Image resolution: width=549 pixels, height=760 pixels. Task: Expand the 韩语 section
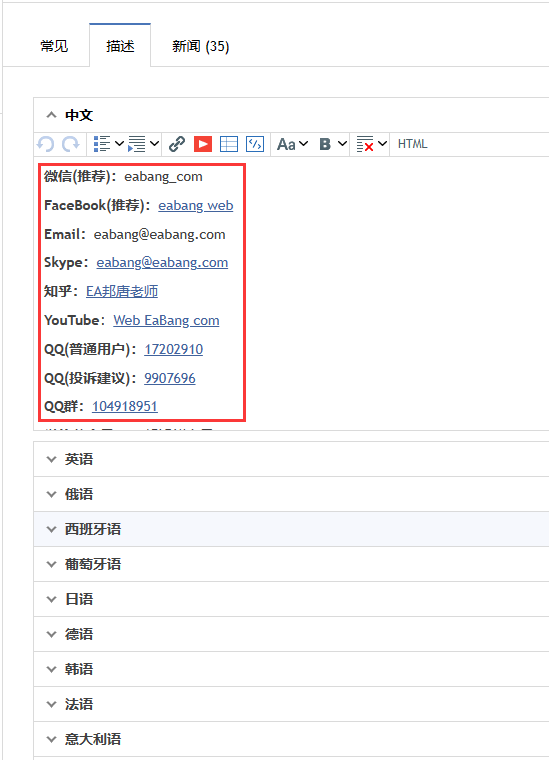pos(291,669)
